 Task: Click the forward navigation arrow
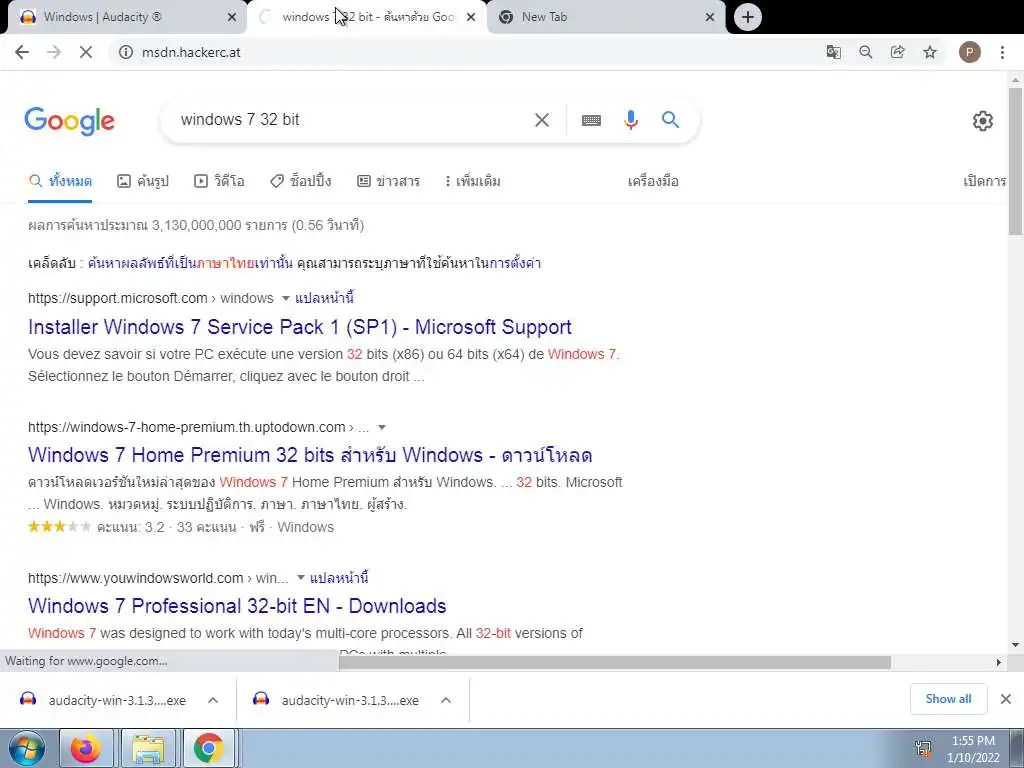(54, 52)
